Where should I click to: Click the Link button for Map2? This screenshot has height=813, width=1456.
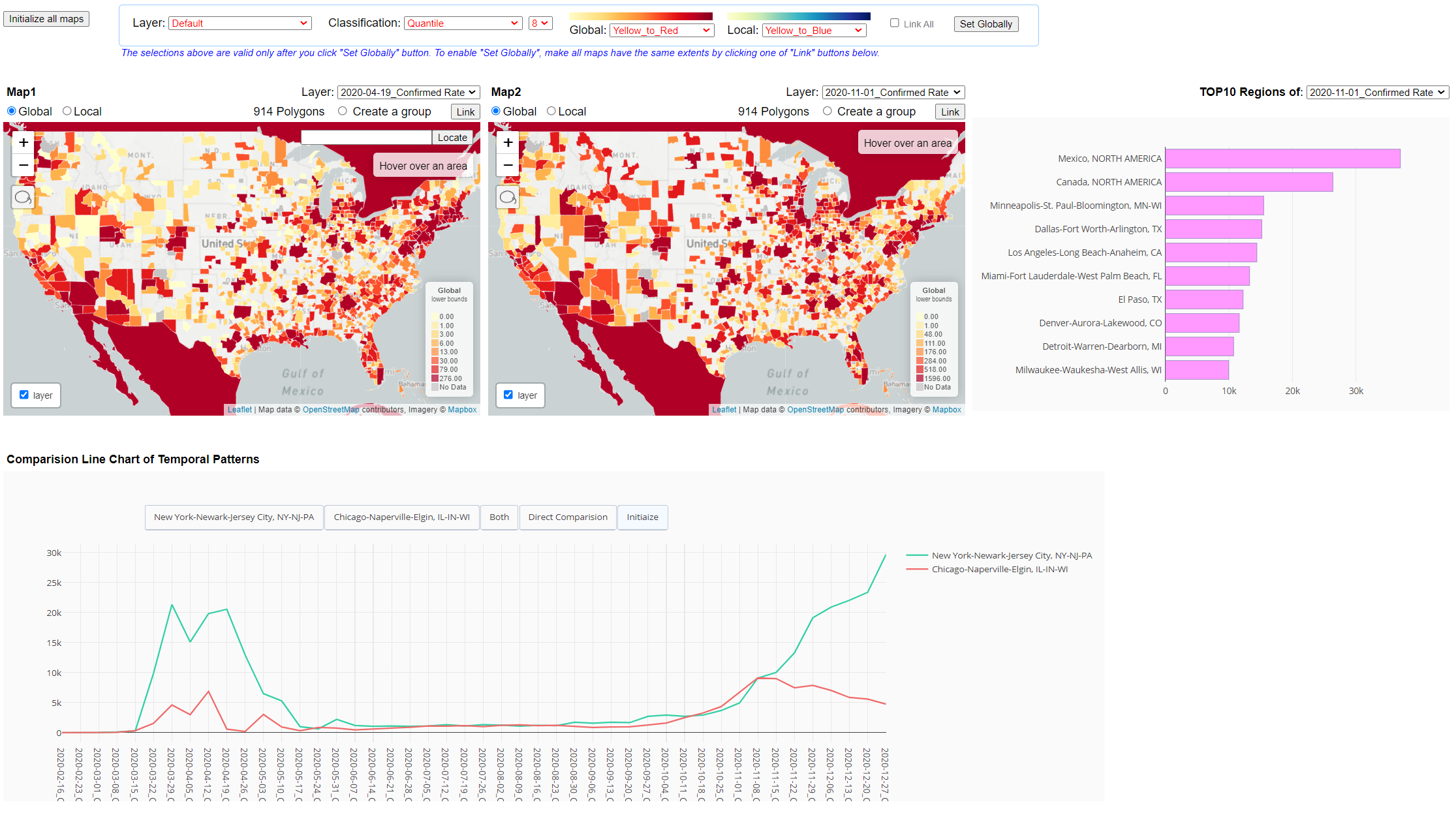(x=950, y=112)
